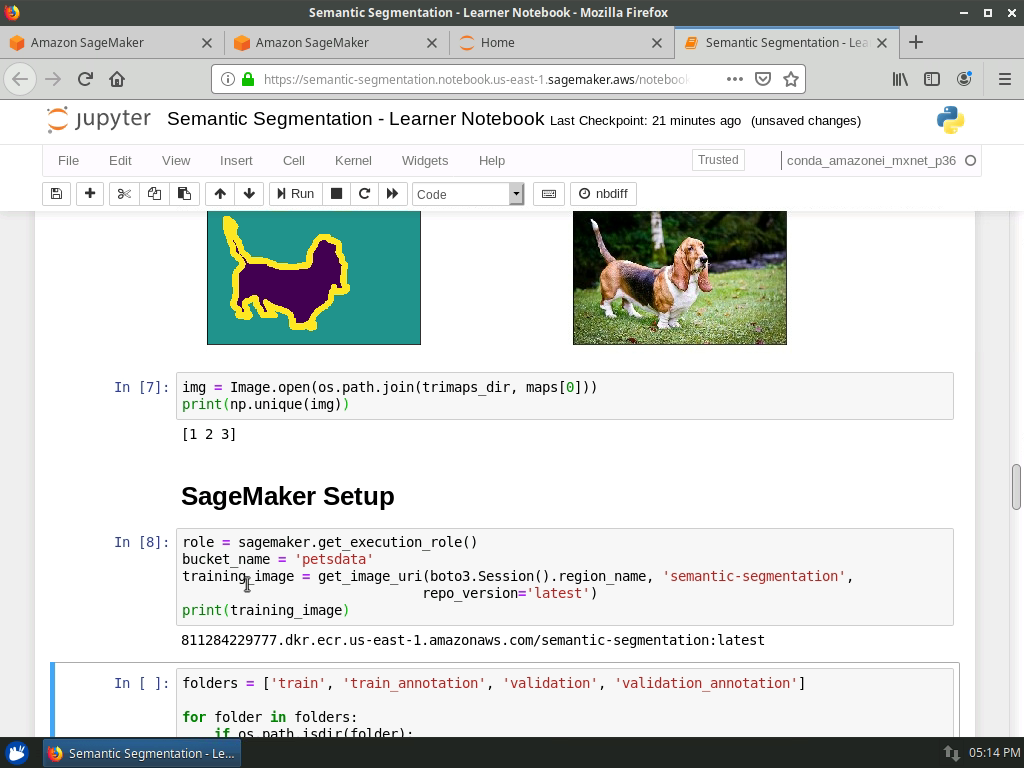Click the Last Checkpoint status text

coord(645,121)
